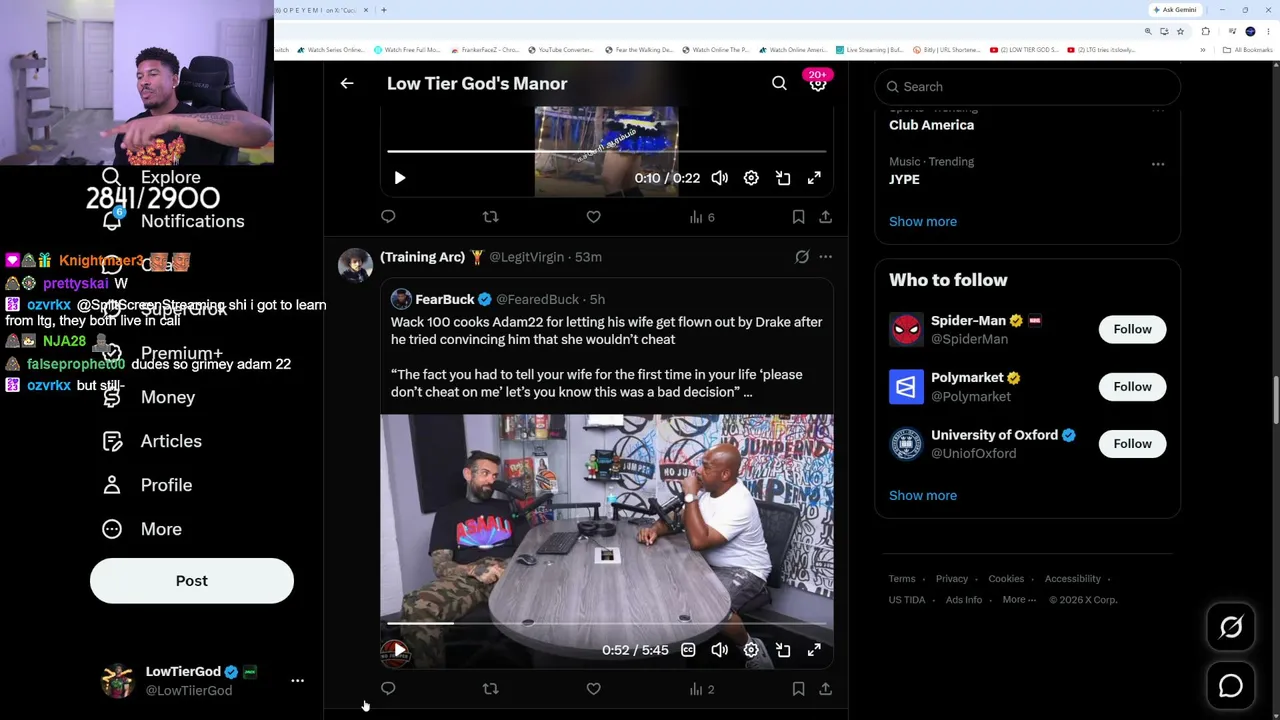1280x720 pixels.
Task: Open settings on the 5:45 video
Action: [x=751, y=650]
